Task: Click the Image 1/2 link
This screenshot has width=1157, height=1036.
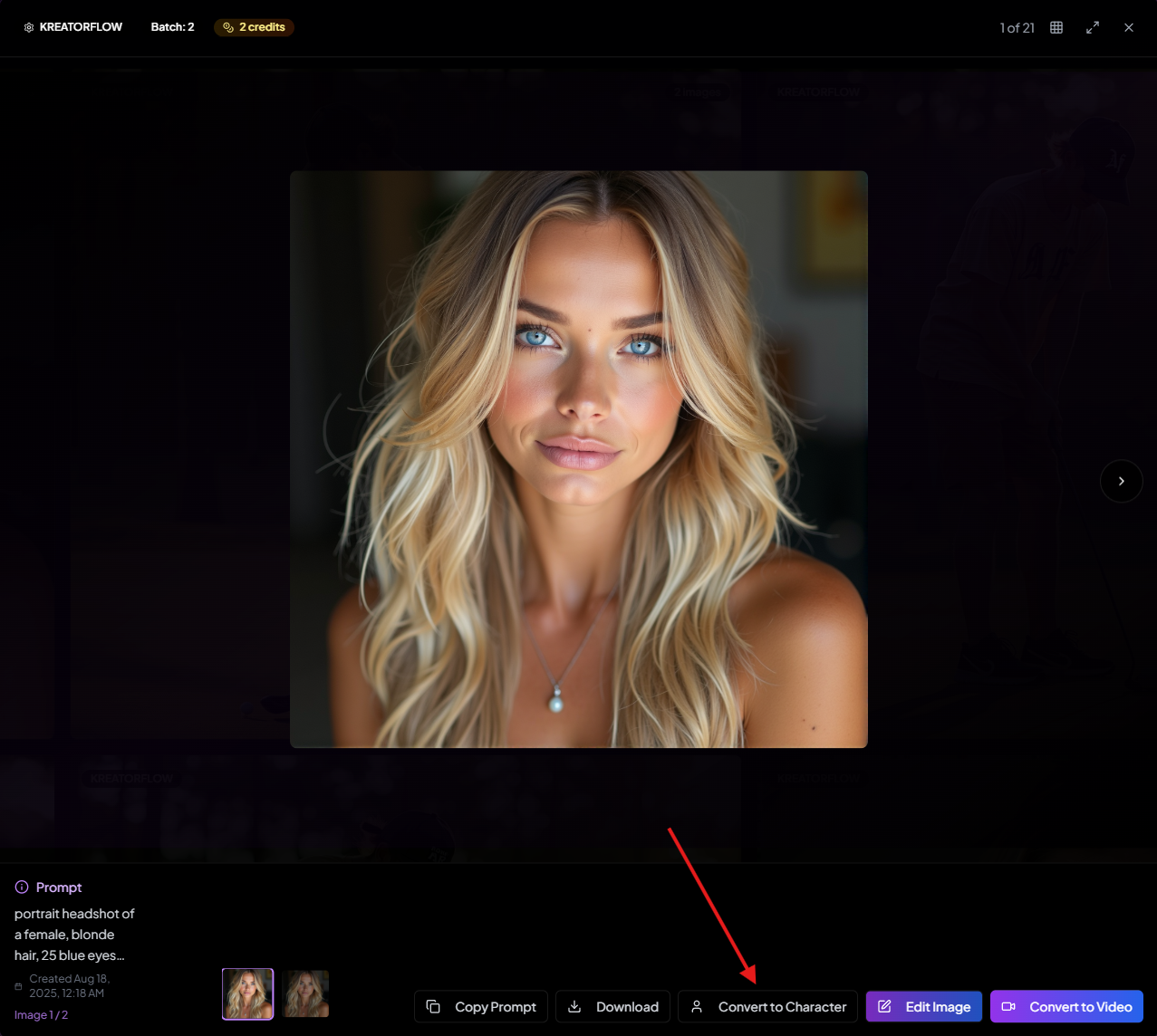Action: point(41,1015)
